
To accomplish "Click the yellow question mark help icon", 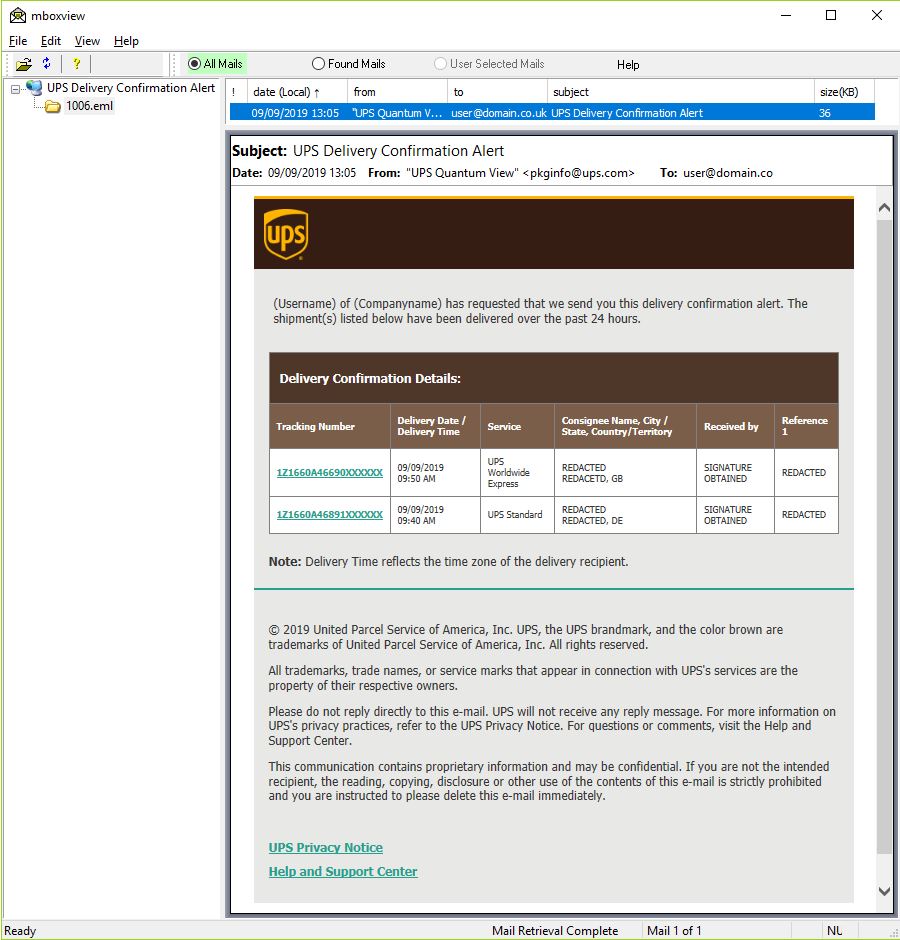I will (x=76, y=64).
